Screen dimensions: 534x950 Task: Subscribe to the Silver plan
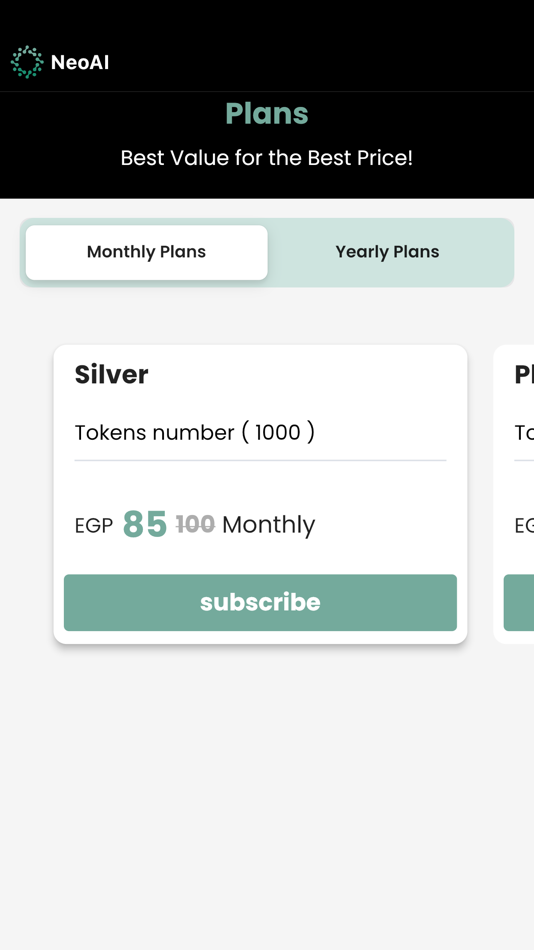pos(260,602)
